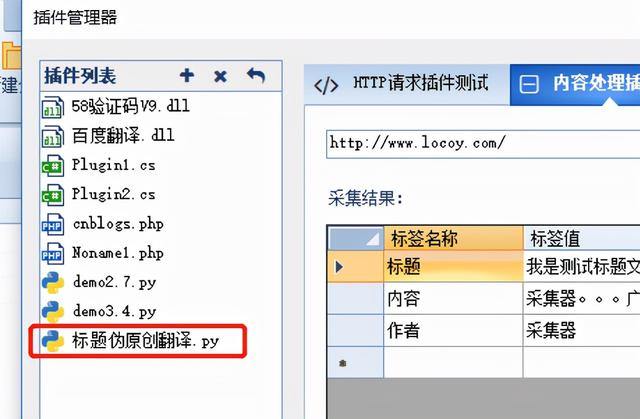
Task: Click the Python icon beside 标题伪原创翻译.py
Action: click(53, 341)
